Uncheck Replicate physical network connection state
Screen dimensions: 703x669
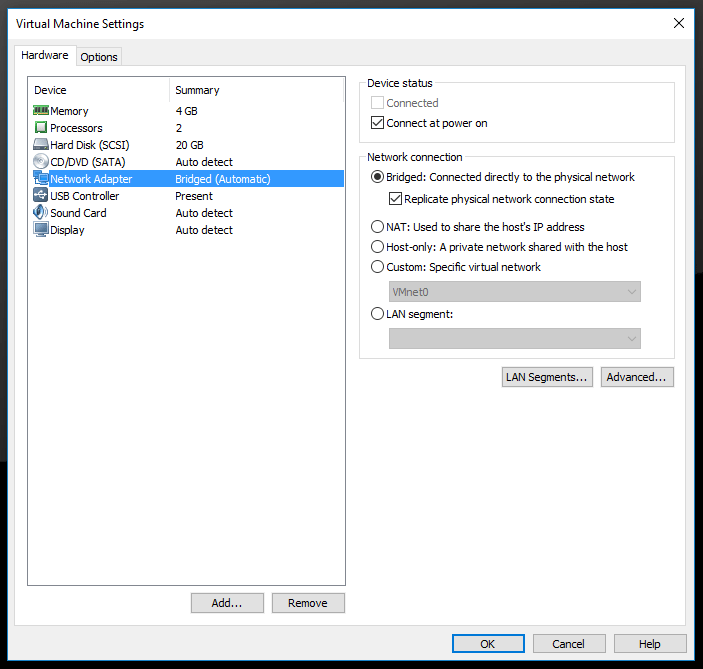coord(395,199)
